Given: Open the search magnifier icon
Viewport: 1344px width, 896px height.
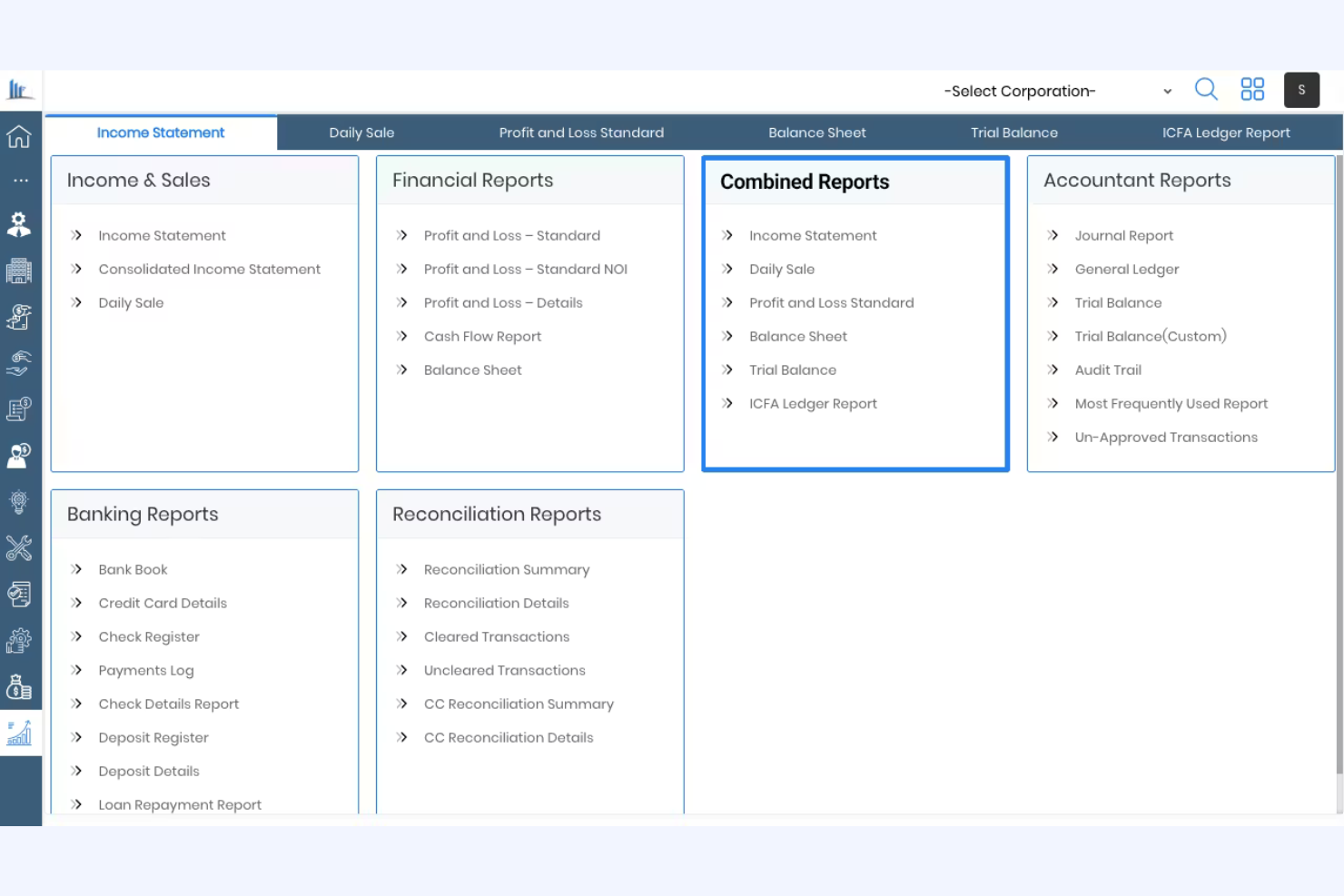Looking at the screenshot, I should click(x=1206, y=89).
